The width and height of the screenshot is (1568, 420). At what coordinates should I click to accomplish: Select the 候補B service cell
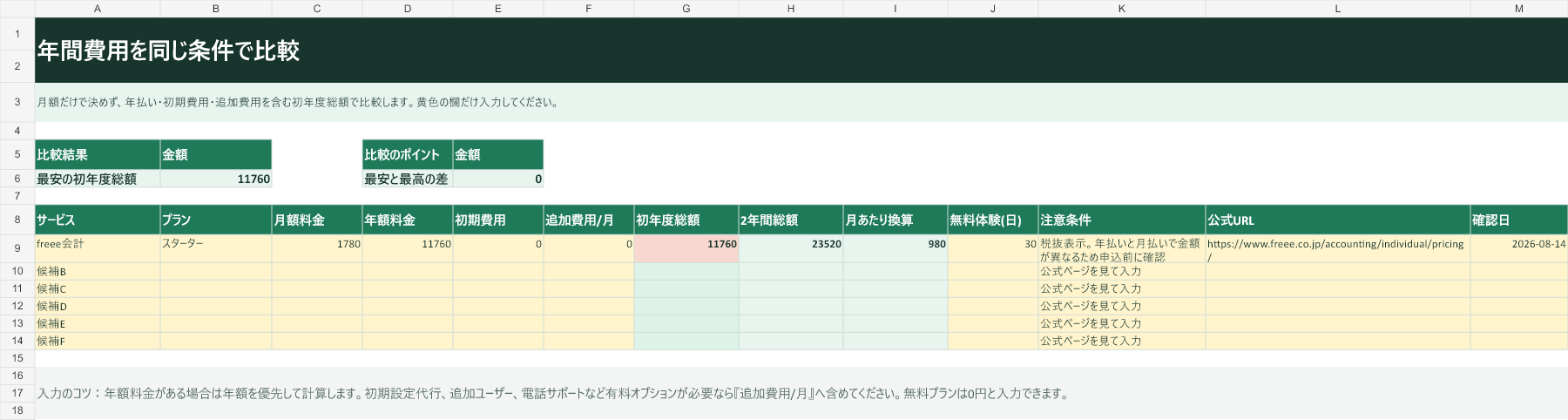click(98, 271)
